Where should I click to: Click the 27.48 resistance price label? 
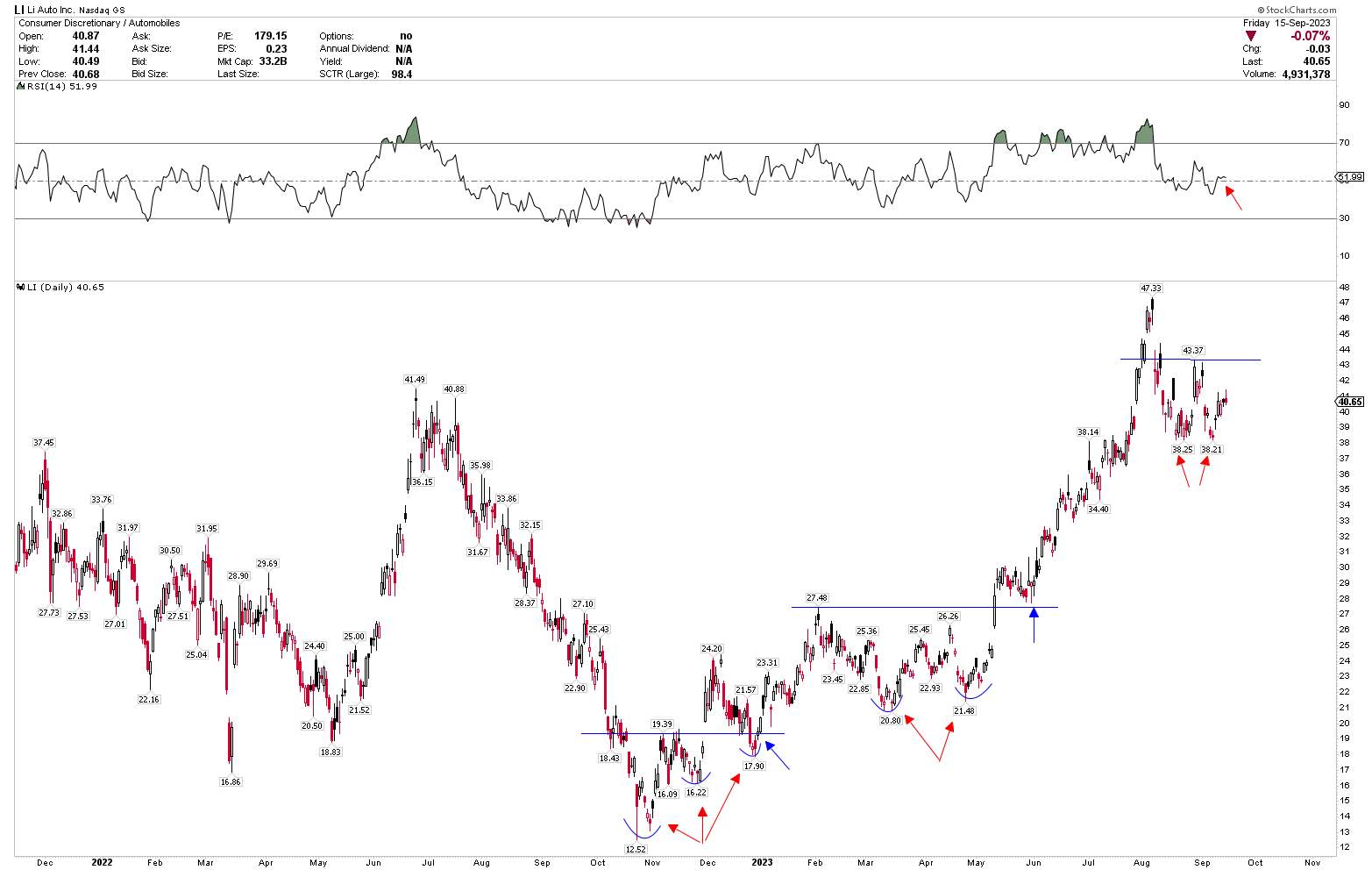coord(817,597)
